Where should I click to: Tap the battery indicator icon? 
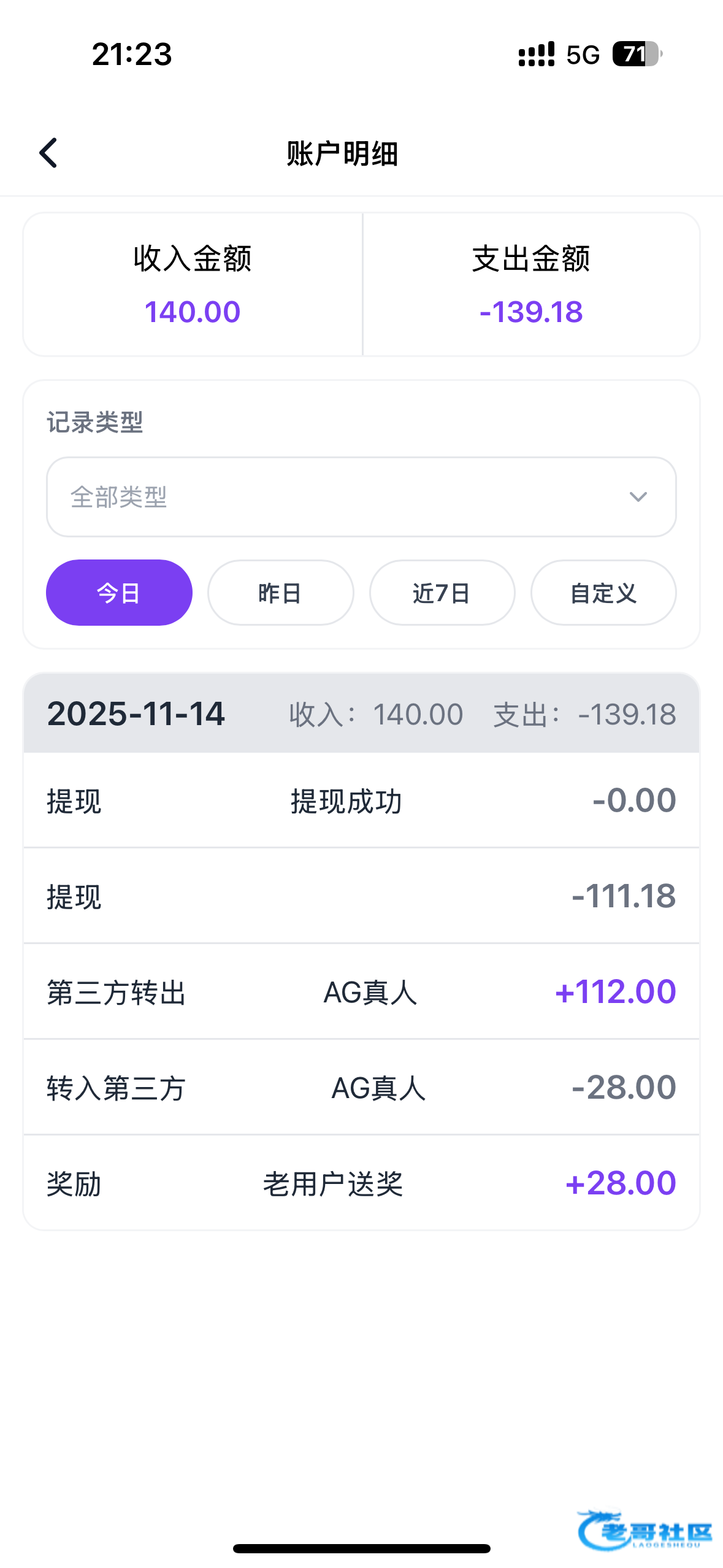[x=637, y=54]
